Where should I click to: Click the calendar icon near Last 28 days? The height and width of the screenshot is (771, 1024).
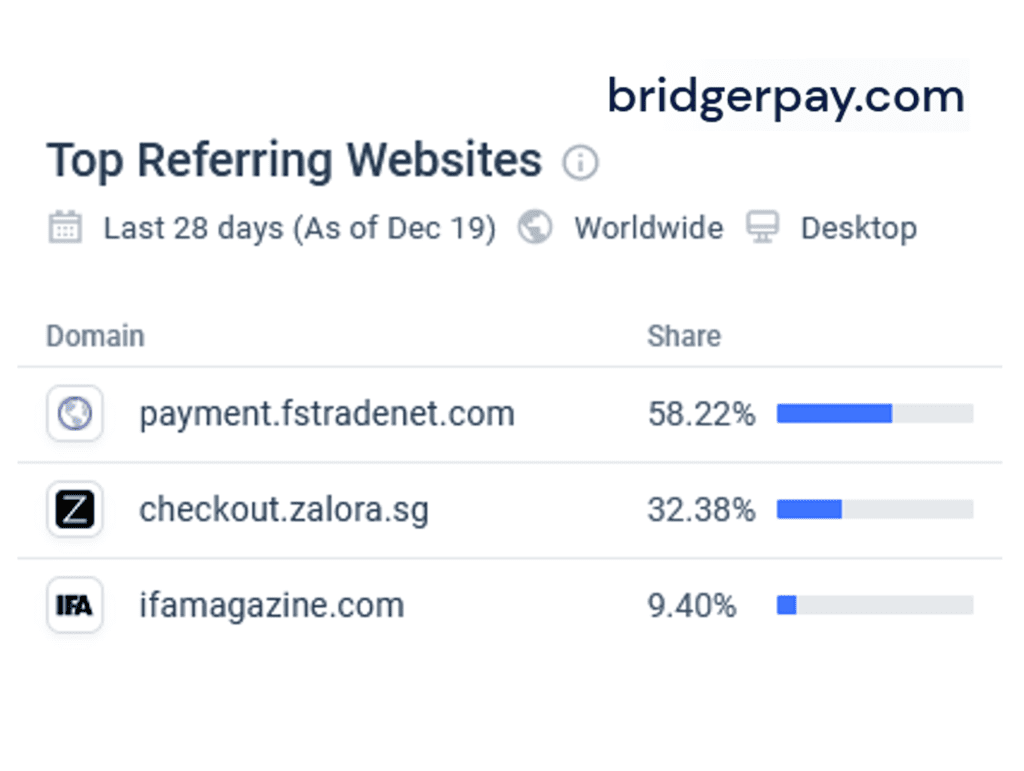coord(65,228)
